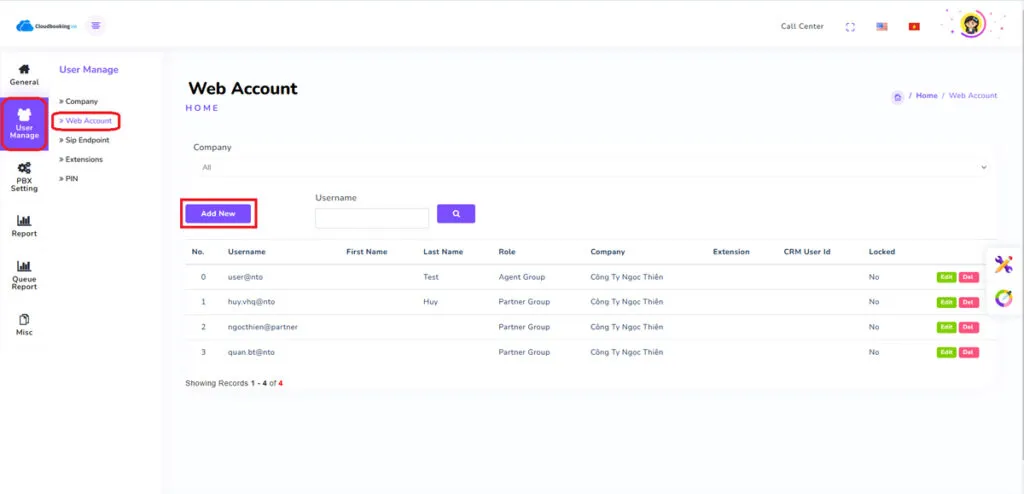Focus the Username search input field
The image size is (1024, 494).
coord(372,217)
